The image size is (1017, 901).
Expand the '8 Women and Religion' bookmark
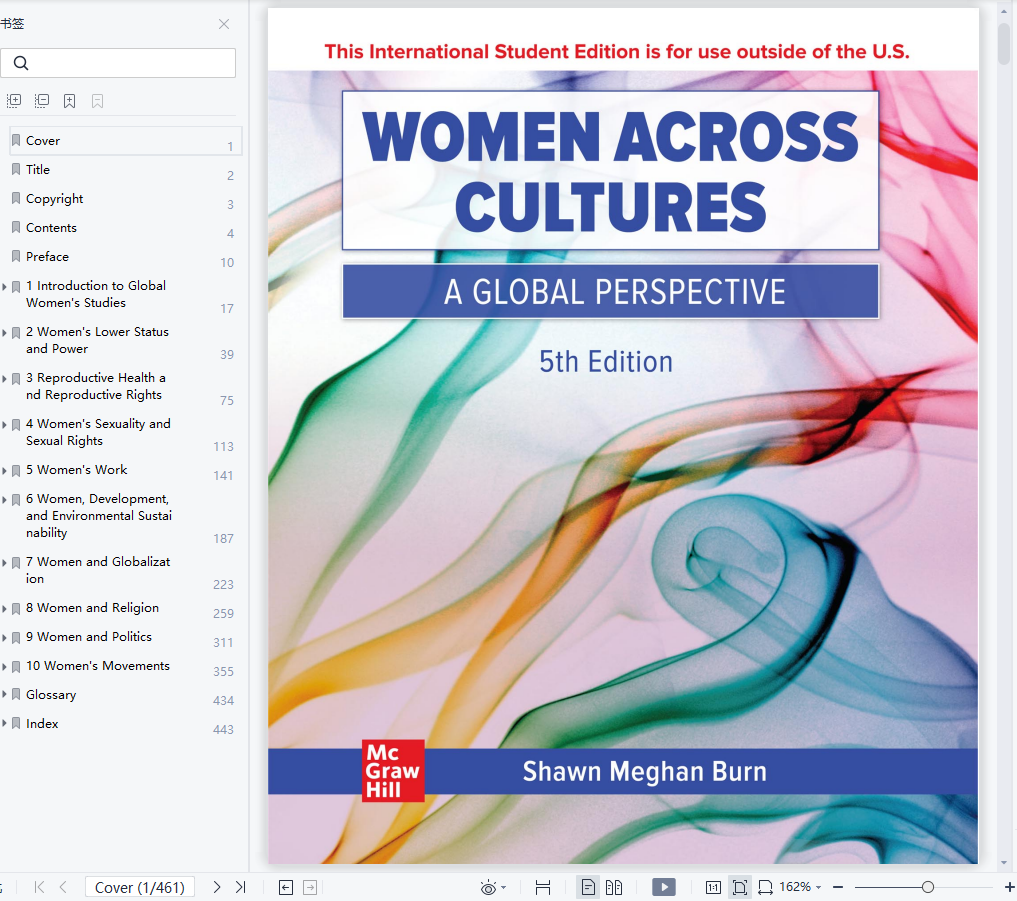(5, 609)
